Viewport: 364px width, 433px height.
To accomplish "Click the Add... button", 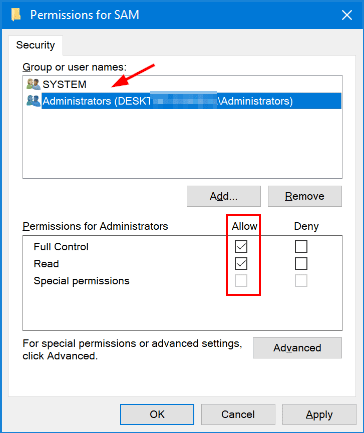I will (x=224, y=196).
